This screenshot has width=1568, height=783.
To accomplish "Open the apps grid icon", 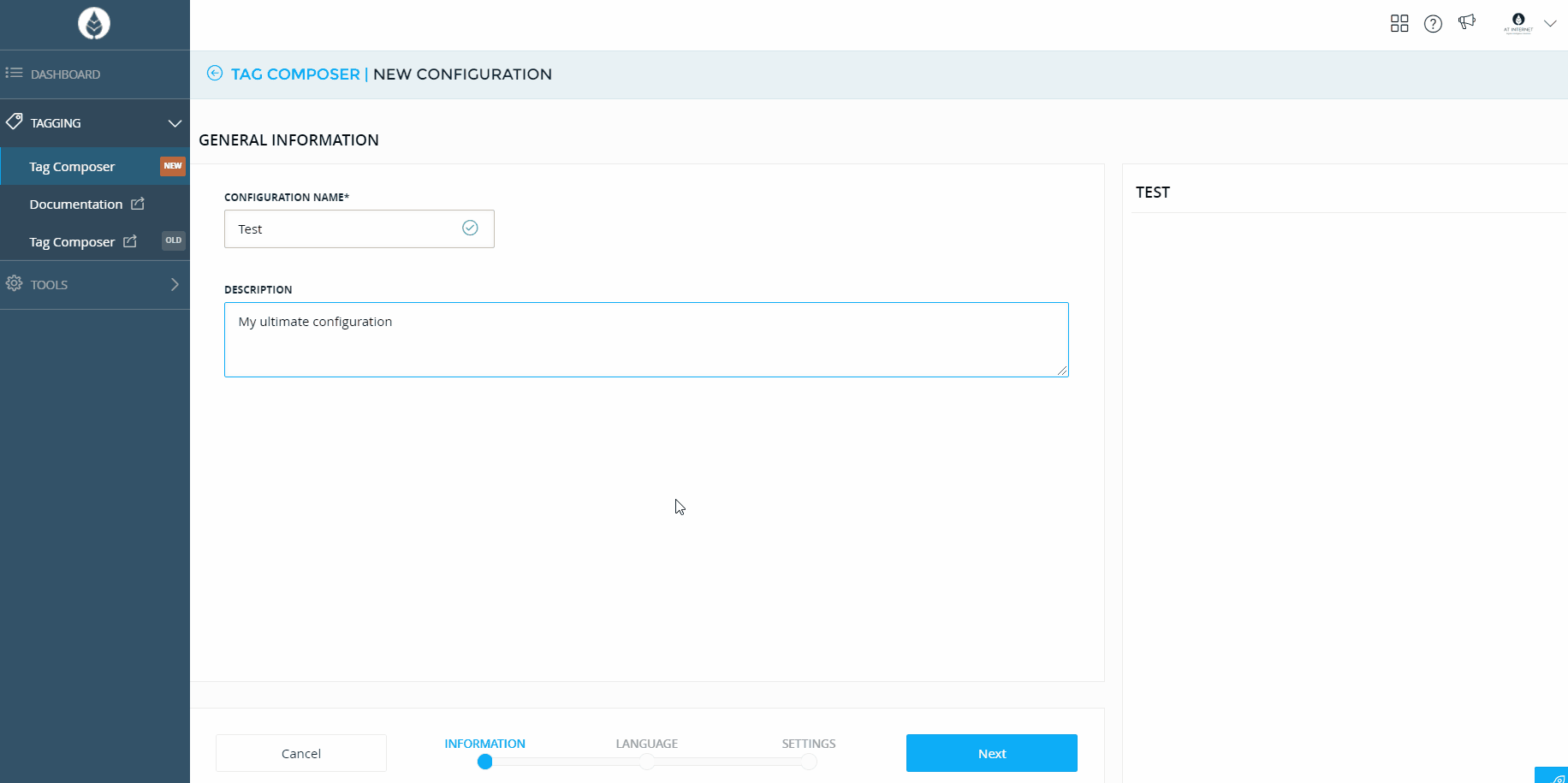I will click(1399, 24).
